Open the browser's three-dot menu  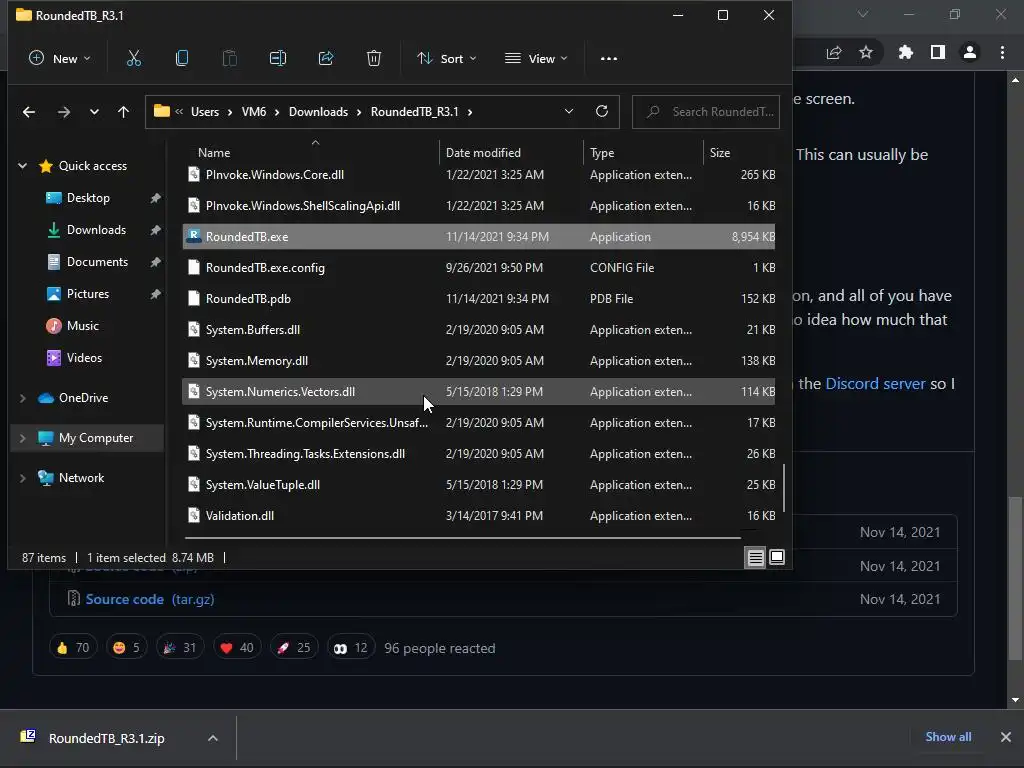(1002, 52)
